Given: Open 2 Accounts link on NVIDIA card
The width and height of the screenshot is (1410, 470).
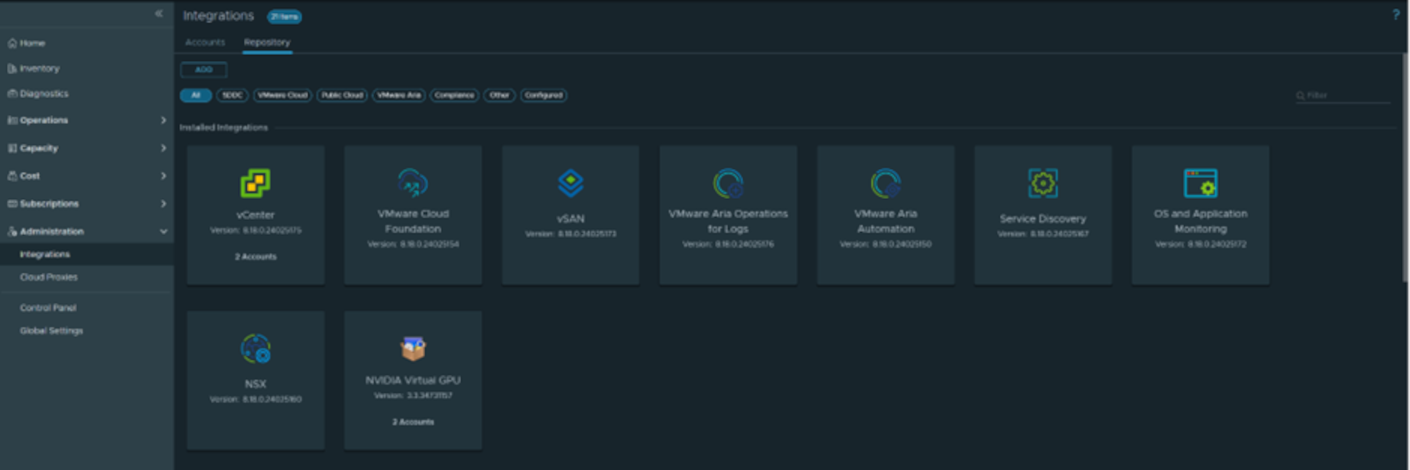Looking at the screenshot, I should click(x=413, y=422).
